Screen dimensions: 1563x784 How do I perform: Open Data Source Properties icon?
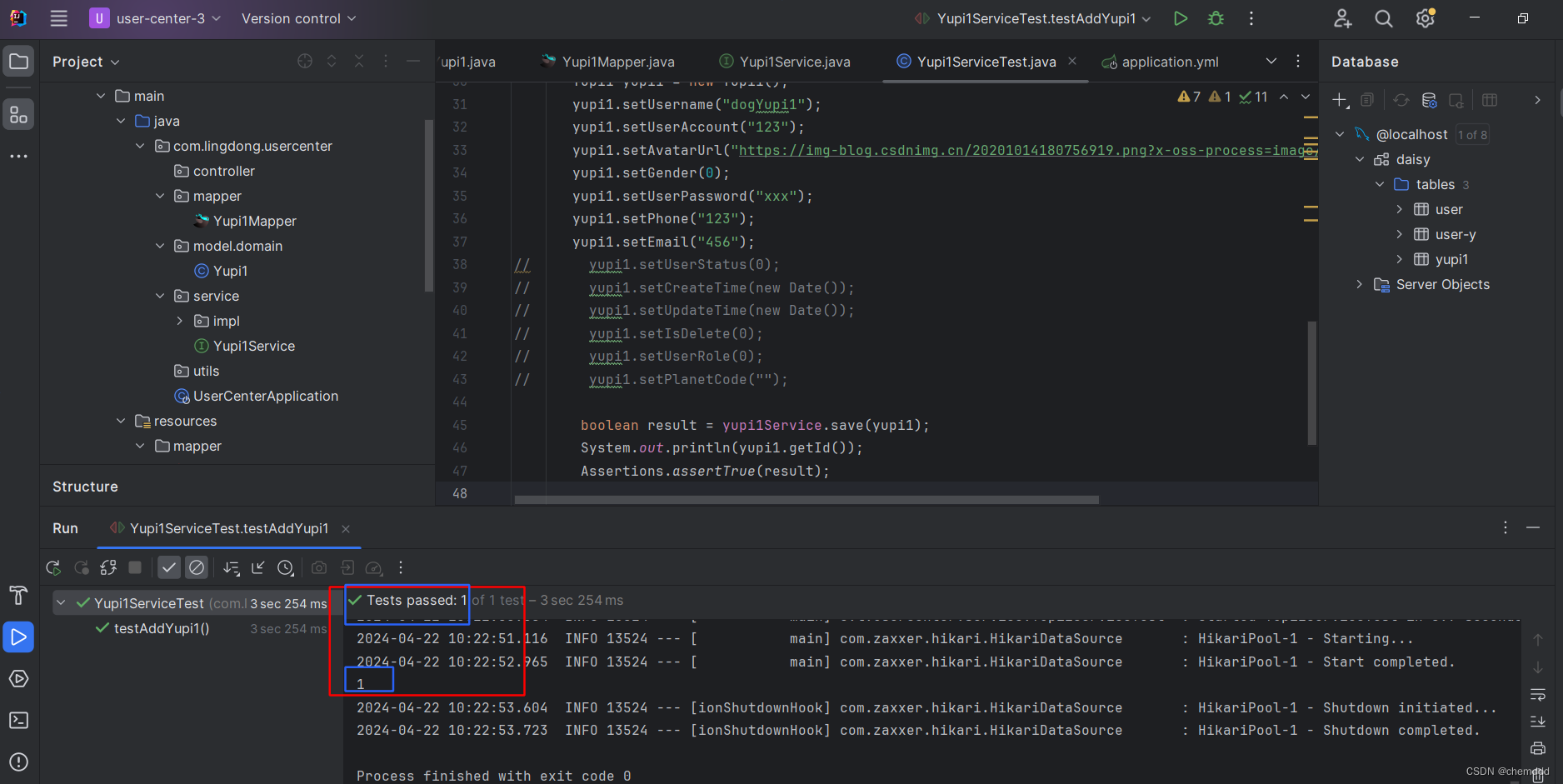pyautogui.click(x=1429, y=100)
